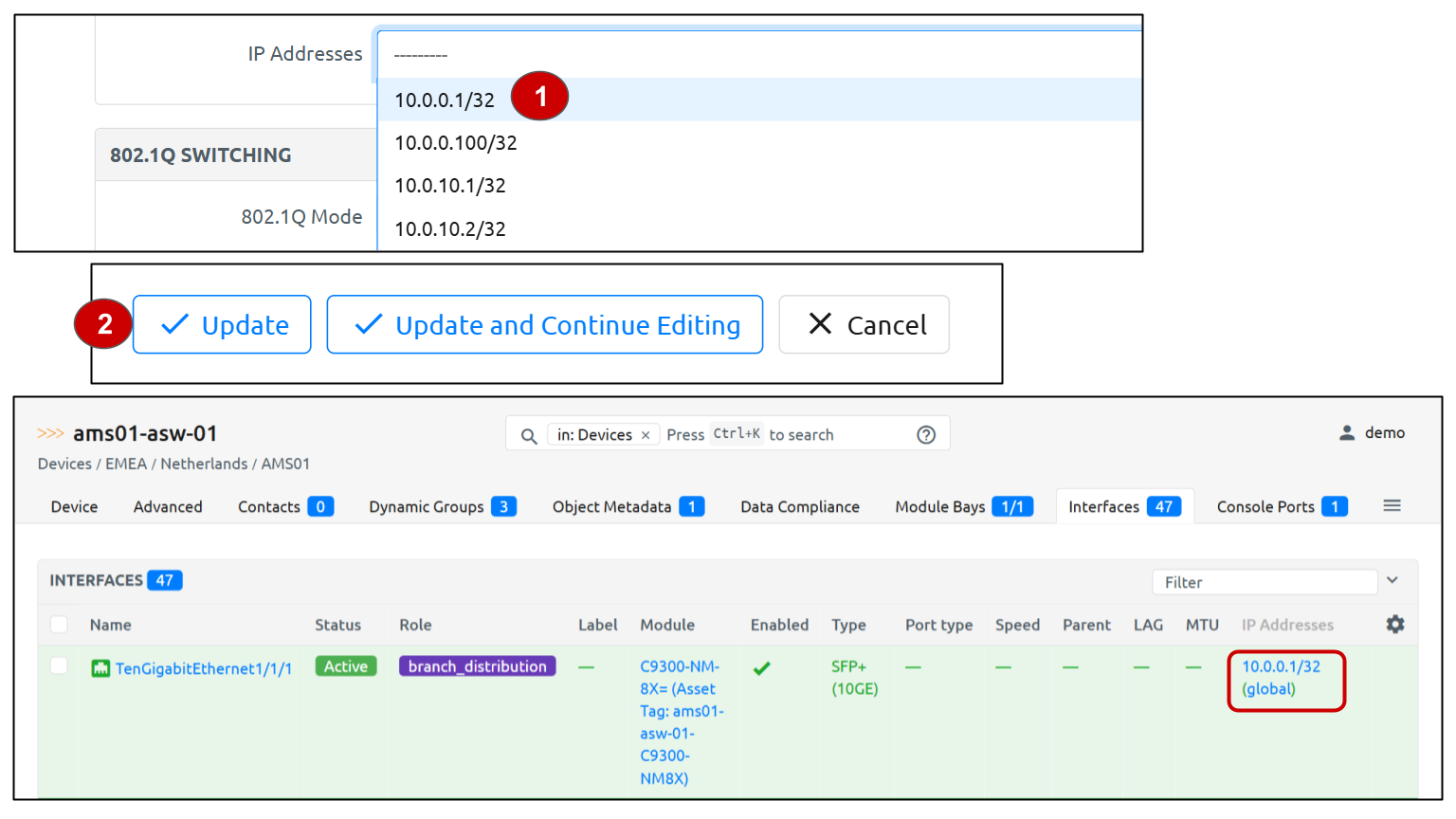Screen dimensions: 1456x819
Task: Click the interfaces Filter input field
Action: 1264,582
